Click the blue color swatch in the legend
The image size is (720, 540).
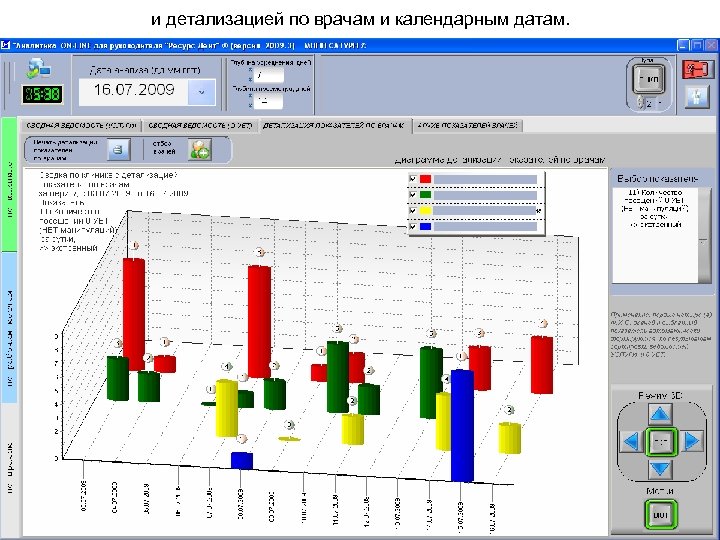click(426, 227)
